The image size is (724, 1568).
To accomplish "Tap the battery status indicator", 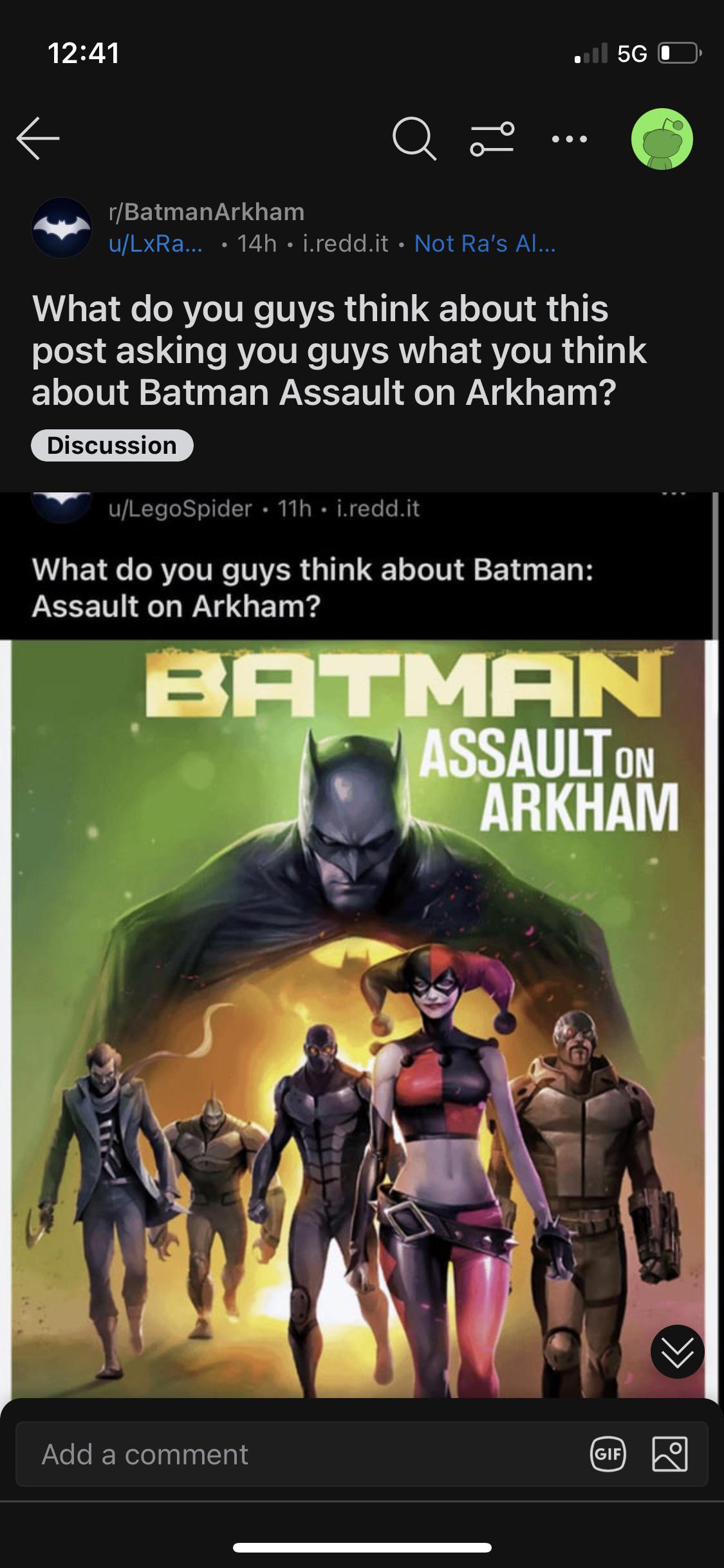I will 680,53.
